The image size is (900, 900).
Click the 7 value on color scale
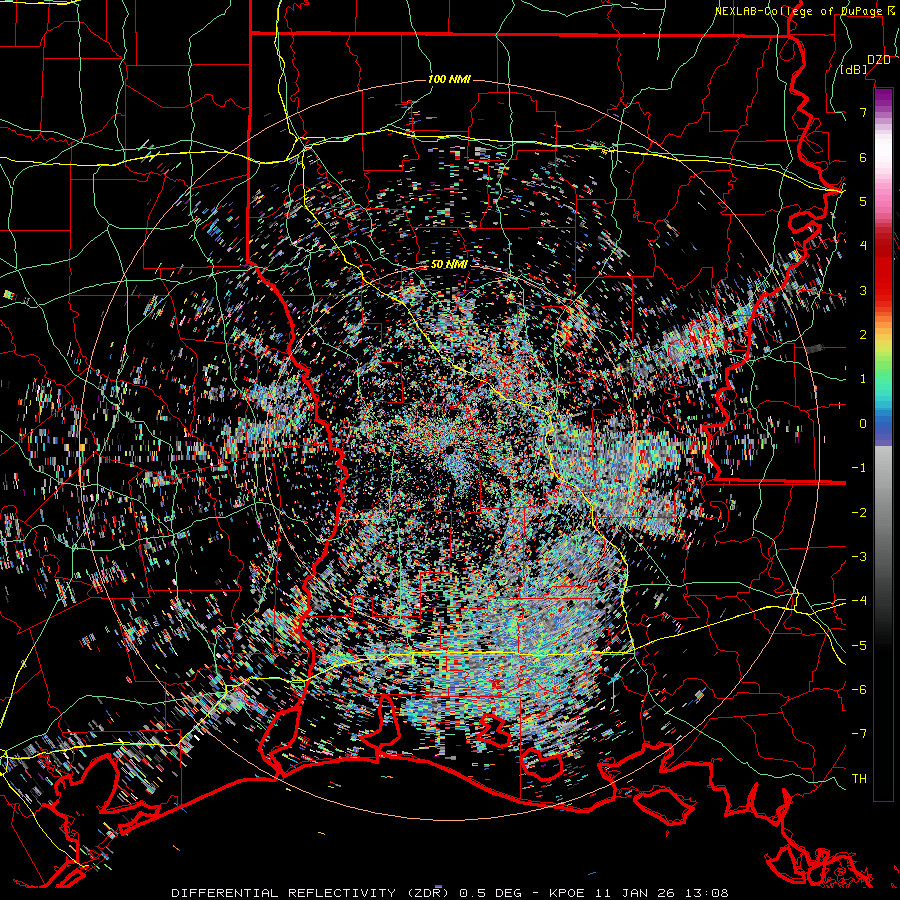(863, 112)
